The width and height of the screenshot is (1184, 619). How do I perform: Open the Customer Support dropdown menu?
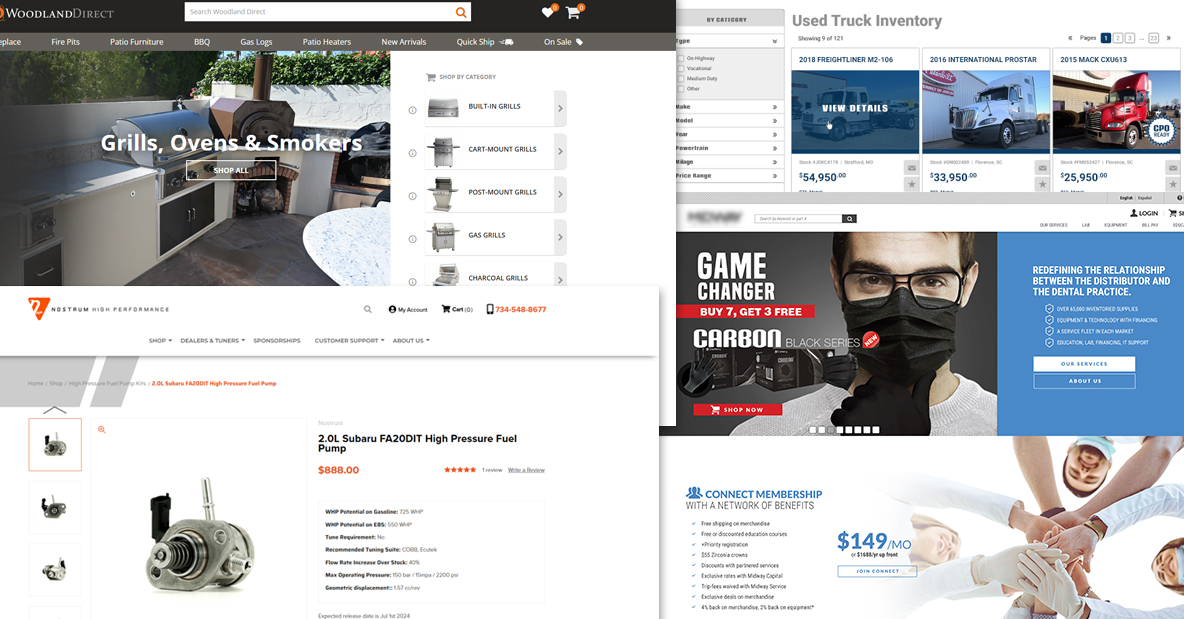[x=350, y=340]
